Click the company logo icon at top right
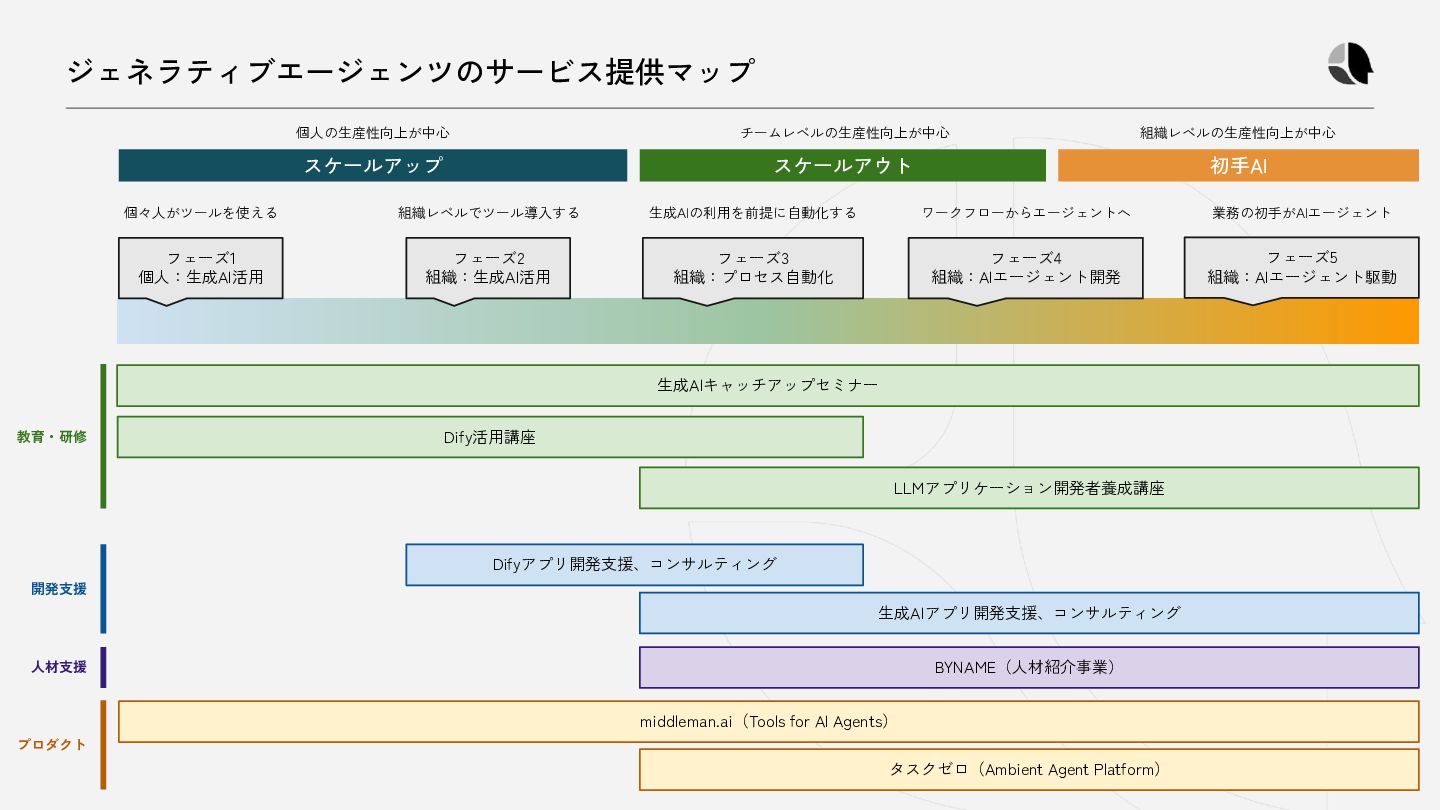 tap(1351, 65)
